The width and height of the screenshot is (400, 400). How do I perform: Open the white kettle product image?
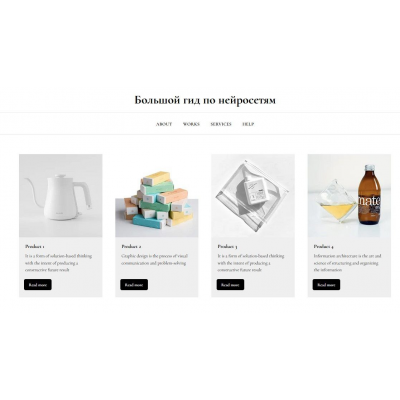(x=61, y=196)
